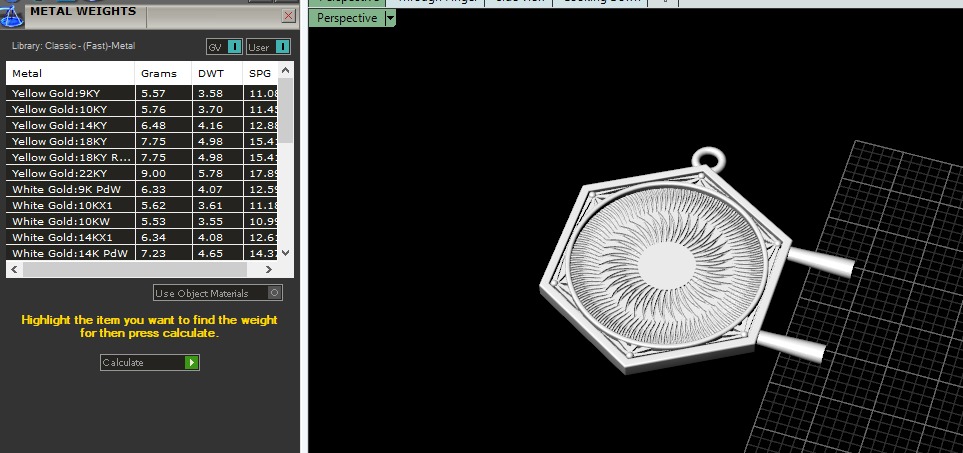Select the White Gold:9K PdW row
This screenshot has width=963, height=453.
(142, 189)
